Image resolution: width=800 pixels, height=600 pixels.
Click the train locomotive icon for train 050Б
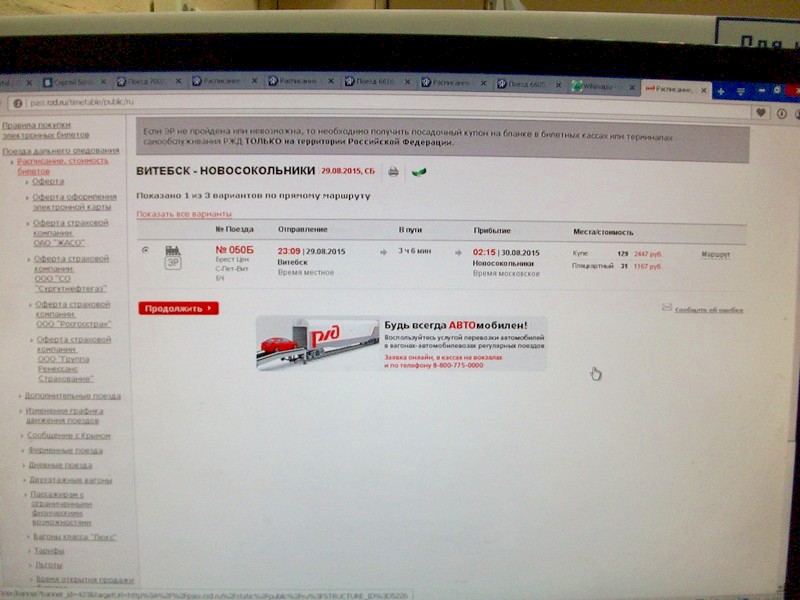[x=172, y=249]
